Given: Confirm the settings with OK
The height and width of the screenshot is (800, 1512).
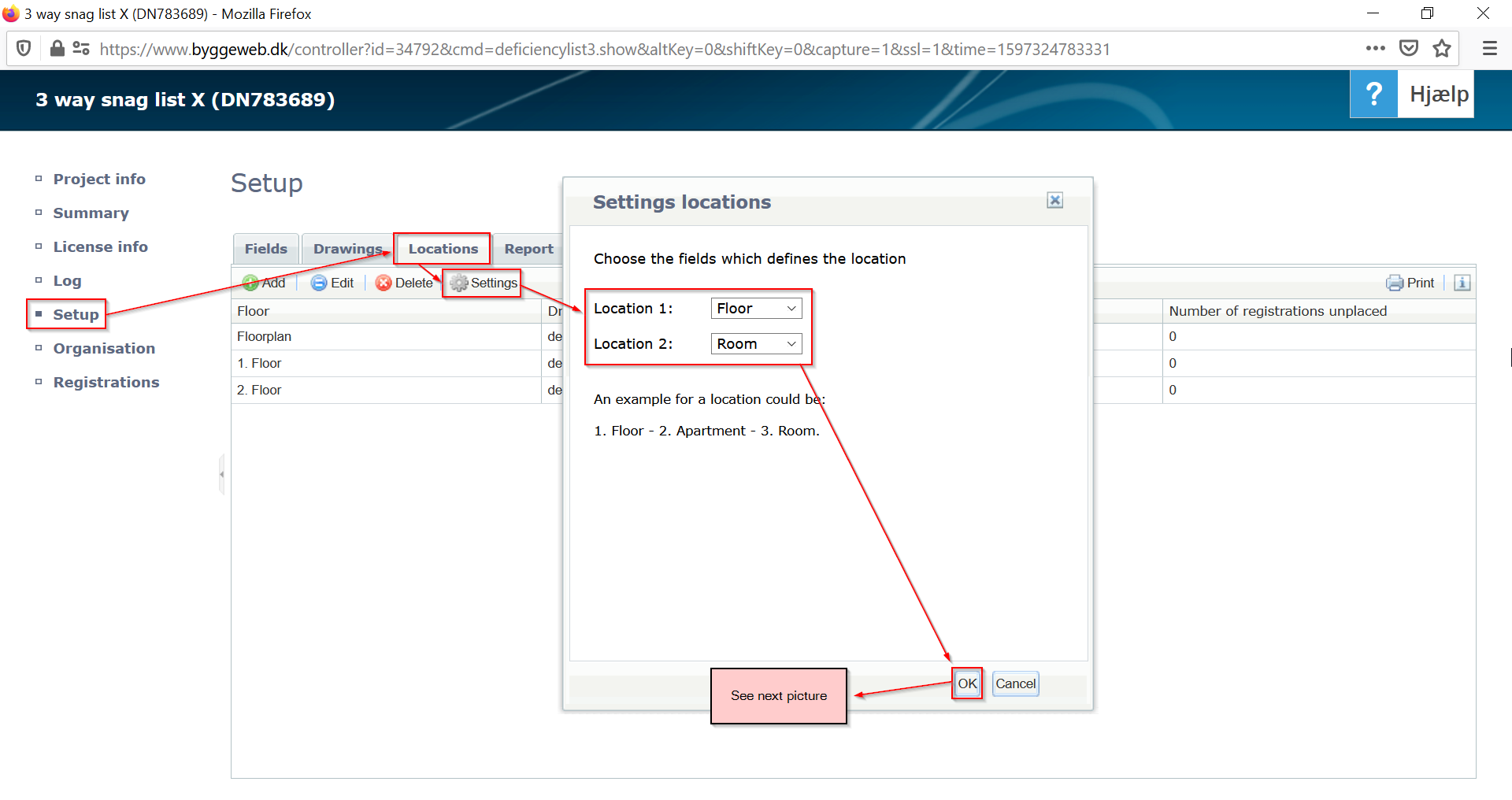Looking at the screenshot, I should click(x=967, y=683).
